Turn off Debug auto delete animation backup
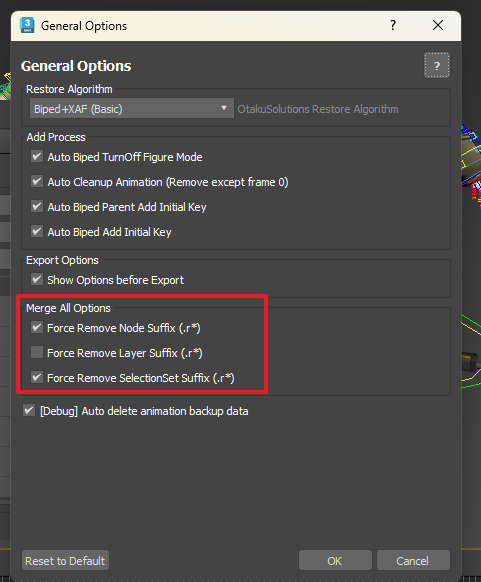Screen dimensions: 481x582 click(x=29, y=411)
